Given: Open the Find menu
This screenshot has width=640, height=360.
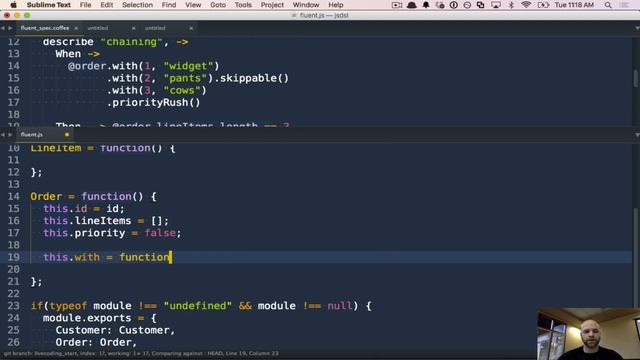Looking at the screenshot, I should click(x=169, y=5).
